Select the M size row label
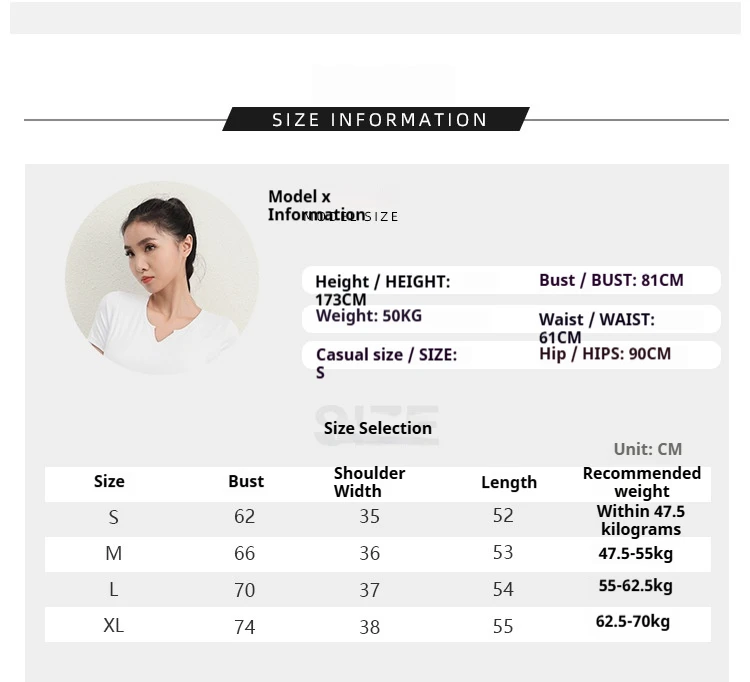The image size is (750, 682). coord(114,553)
